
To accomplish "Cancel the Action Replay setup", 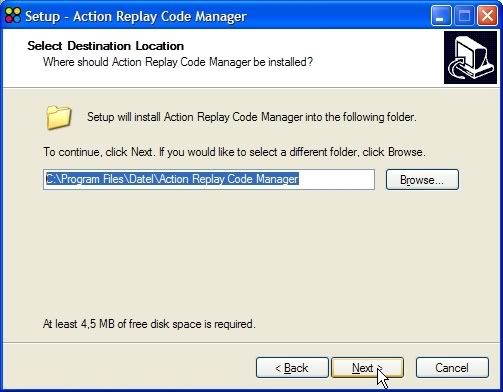I will click(452, 368).
